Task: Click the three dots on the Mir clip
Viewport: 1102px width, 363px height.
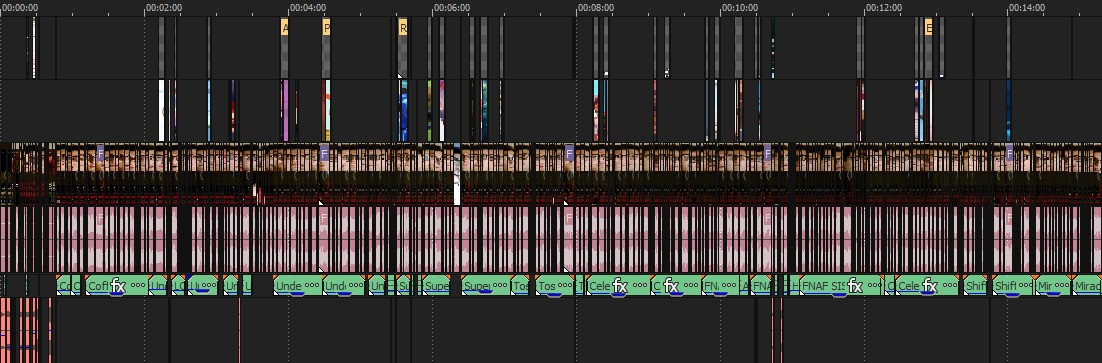Action: [1060, 286]
